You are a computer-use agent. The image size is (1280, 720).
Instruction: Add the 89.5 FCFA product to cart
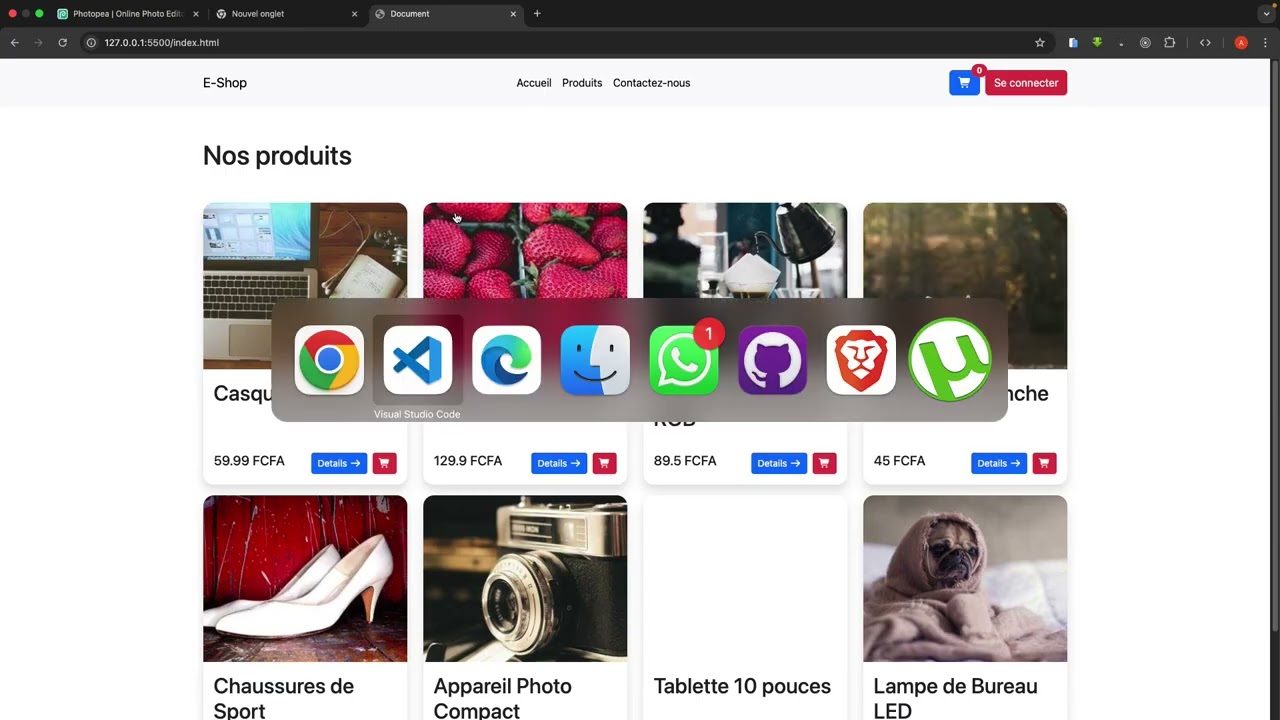(x=824, y=463)
